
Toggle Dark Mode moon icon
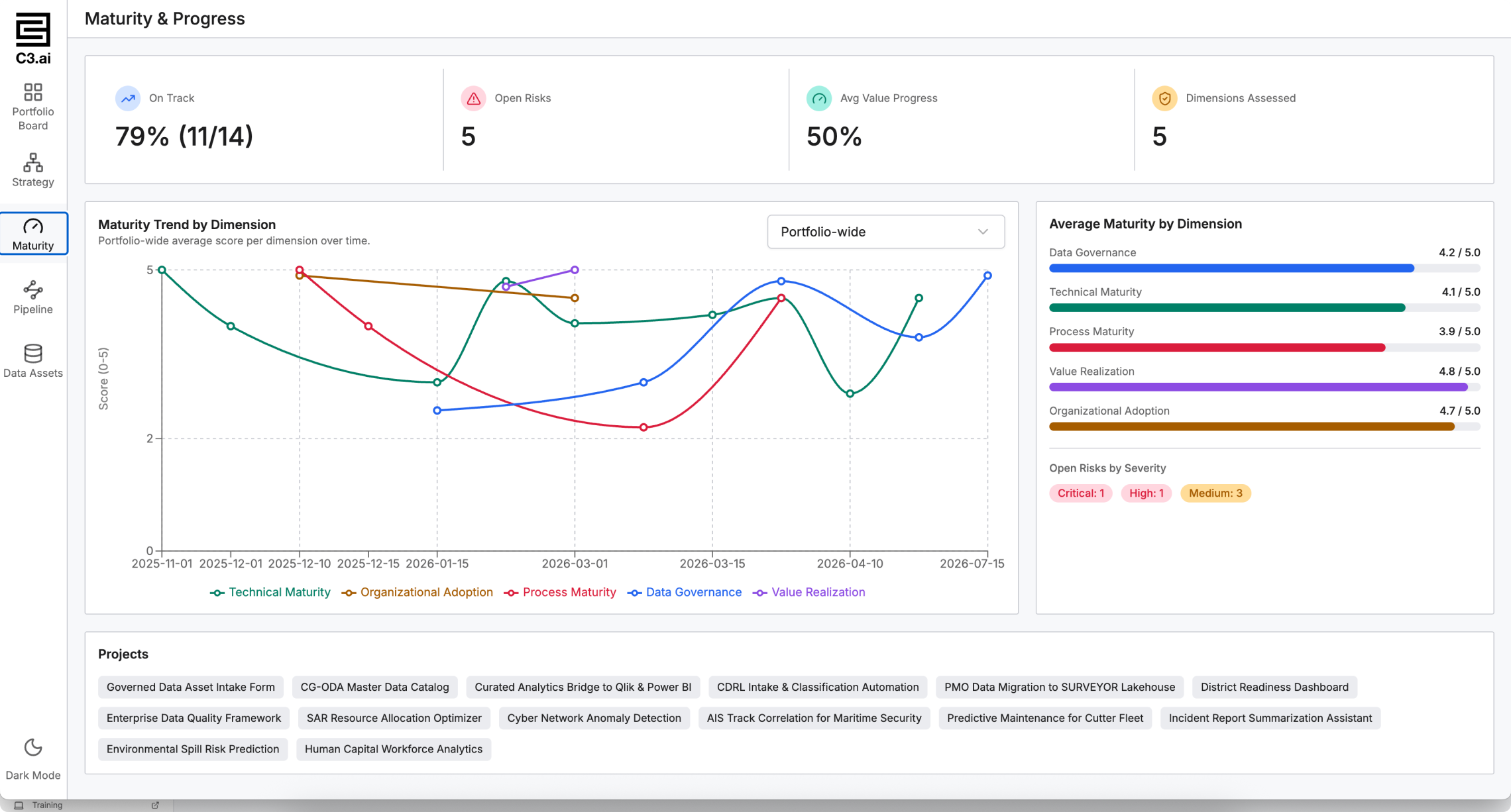coord(33,747)
